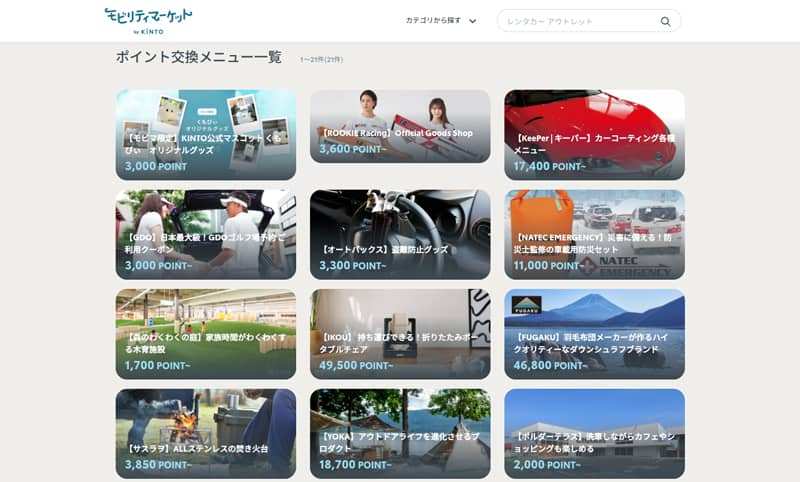Open the KeePer カーコーティング各種メニュー card

pyautogui.click(x=594, y=135)
